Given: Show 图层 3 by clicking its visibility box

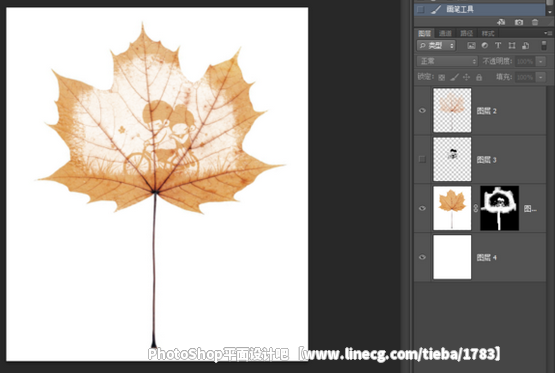Looking at the screenshot, I should pos(422,159).
